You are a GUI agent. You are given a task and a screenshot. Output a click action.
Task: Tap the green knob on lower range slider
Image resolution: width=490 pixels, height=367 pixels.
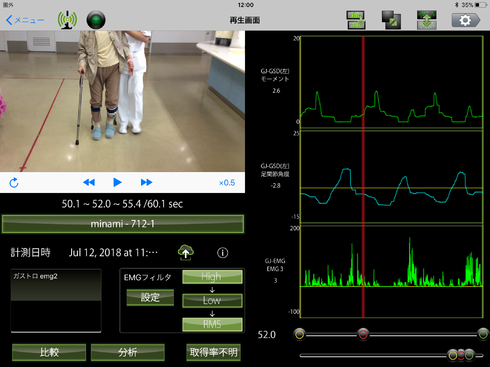pyautogui.click(x=469, y=355)
